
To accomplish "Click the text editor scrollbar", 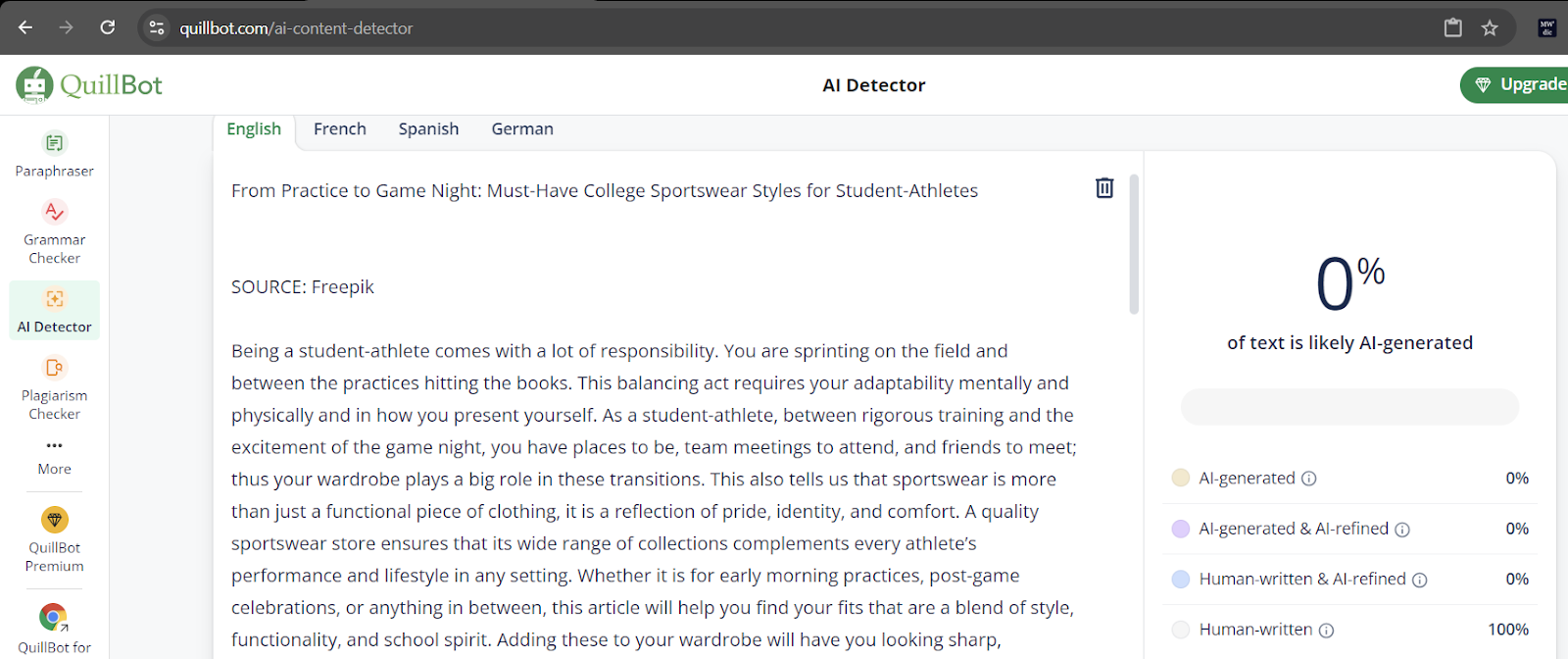I will point(1134,244).
